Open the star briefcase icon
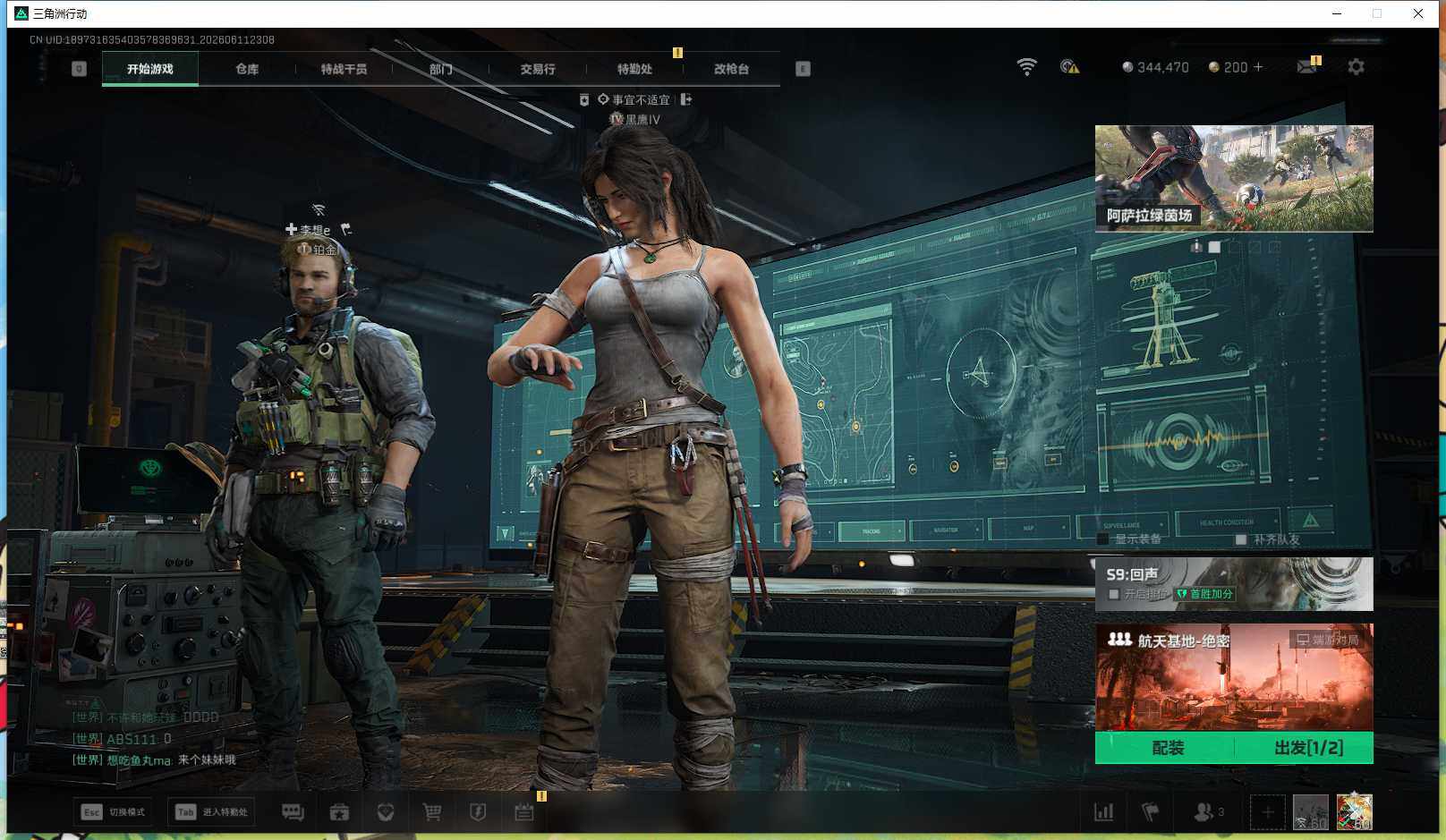1446x840 pixels. (339, 812)
